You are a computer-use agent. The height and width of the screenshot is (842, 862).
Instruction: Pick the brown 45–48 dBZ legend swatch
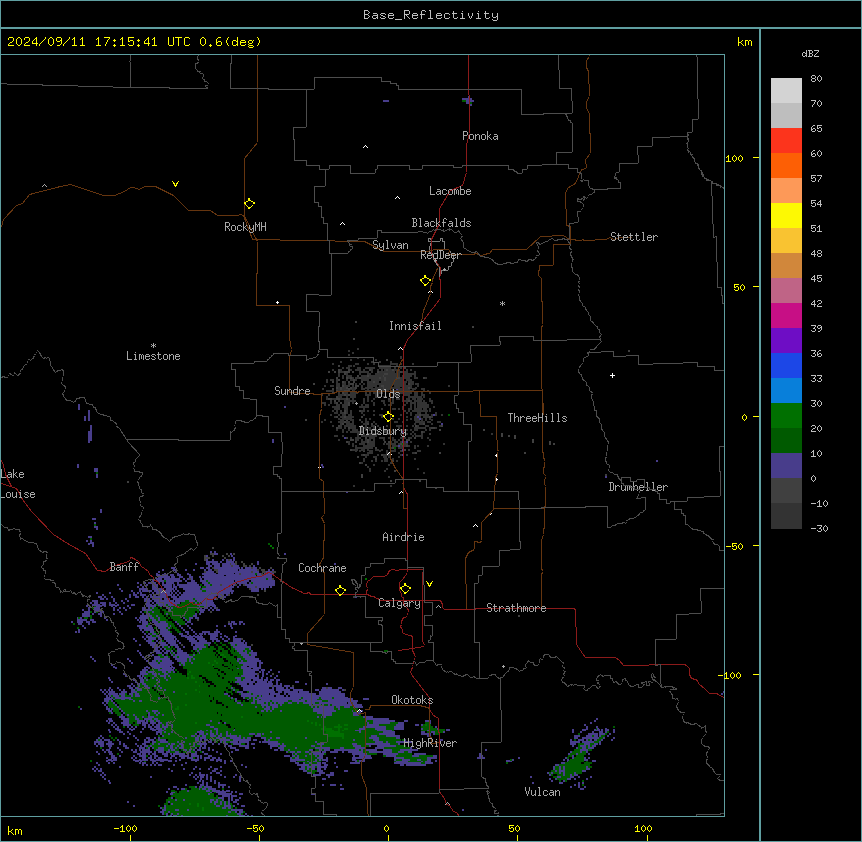[x=786, y=265]
